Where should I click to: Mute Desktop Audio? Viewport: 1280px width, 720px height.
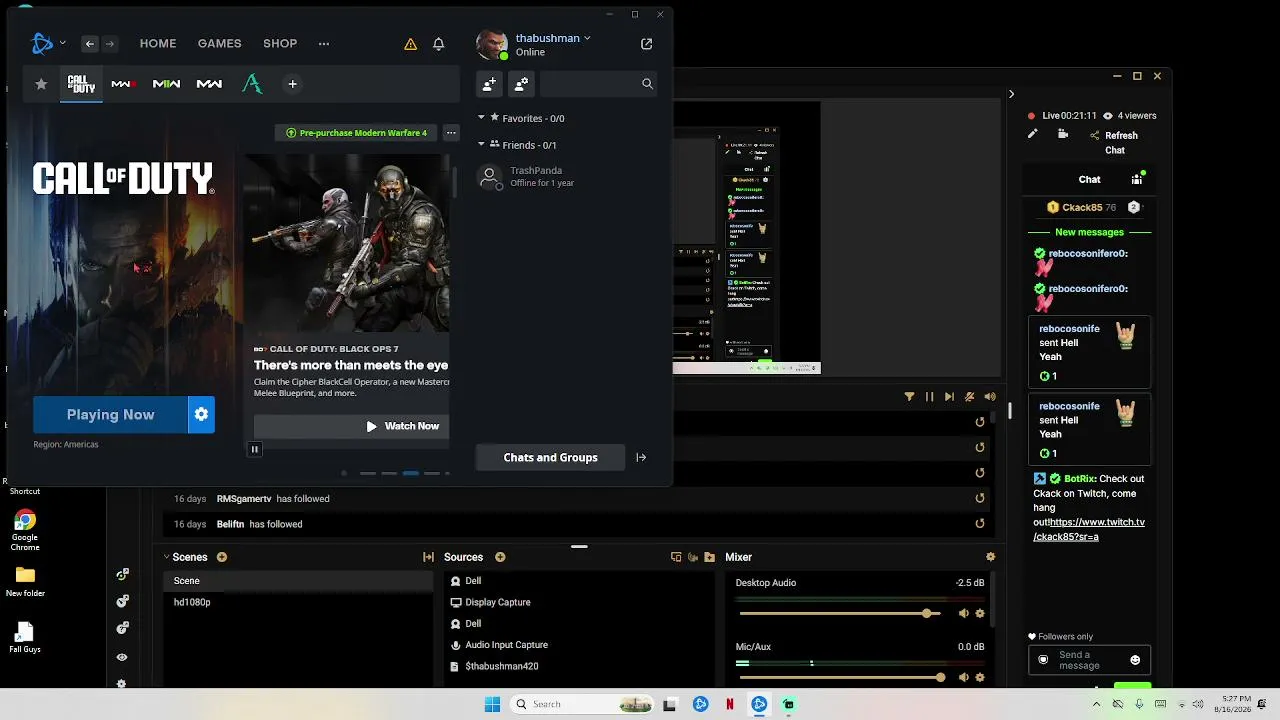tap(964, 613)
